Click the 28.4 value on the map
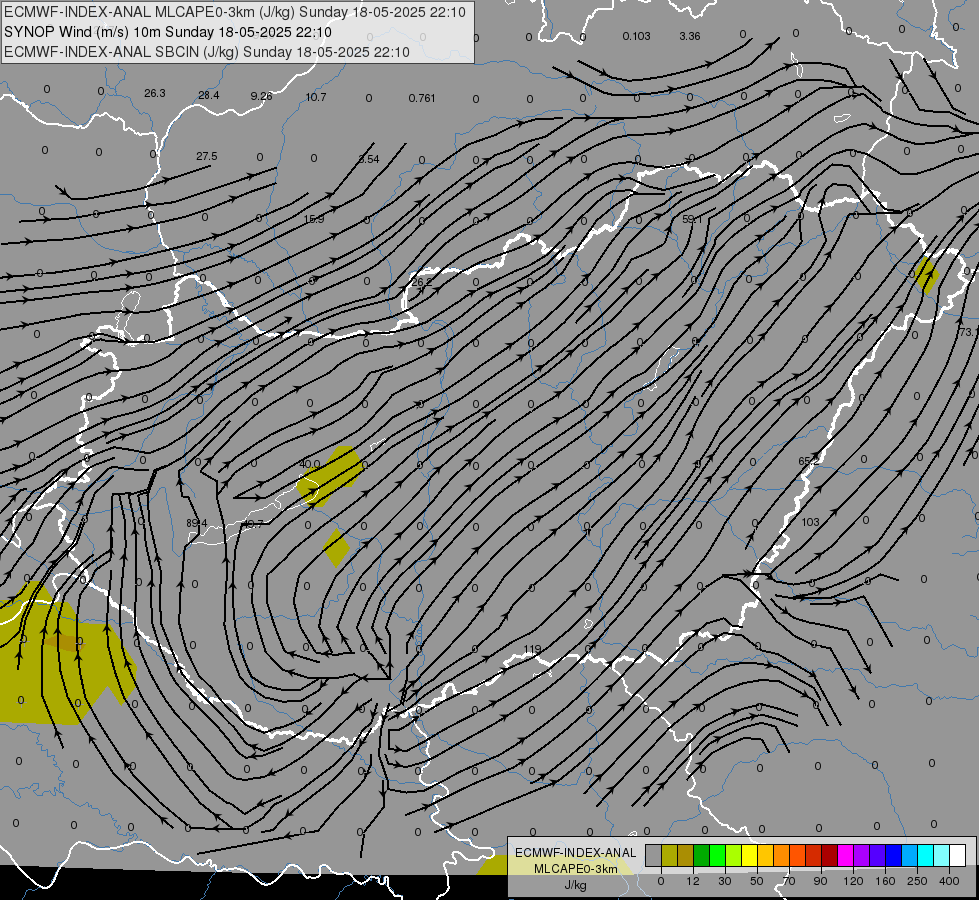 [209, 96]
